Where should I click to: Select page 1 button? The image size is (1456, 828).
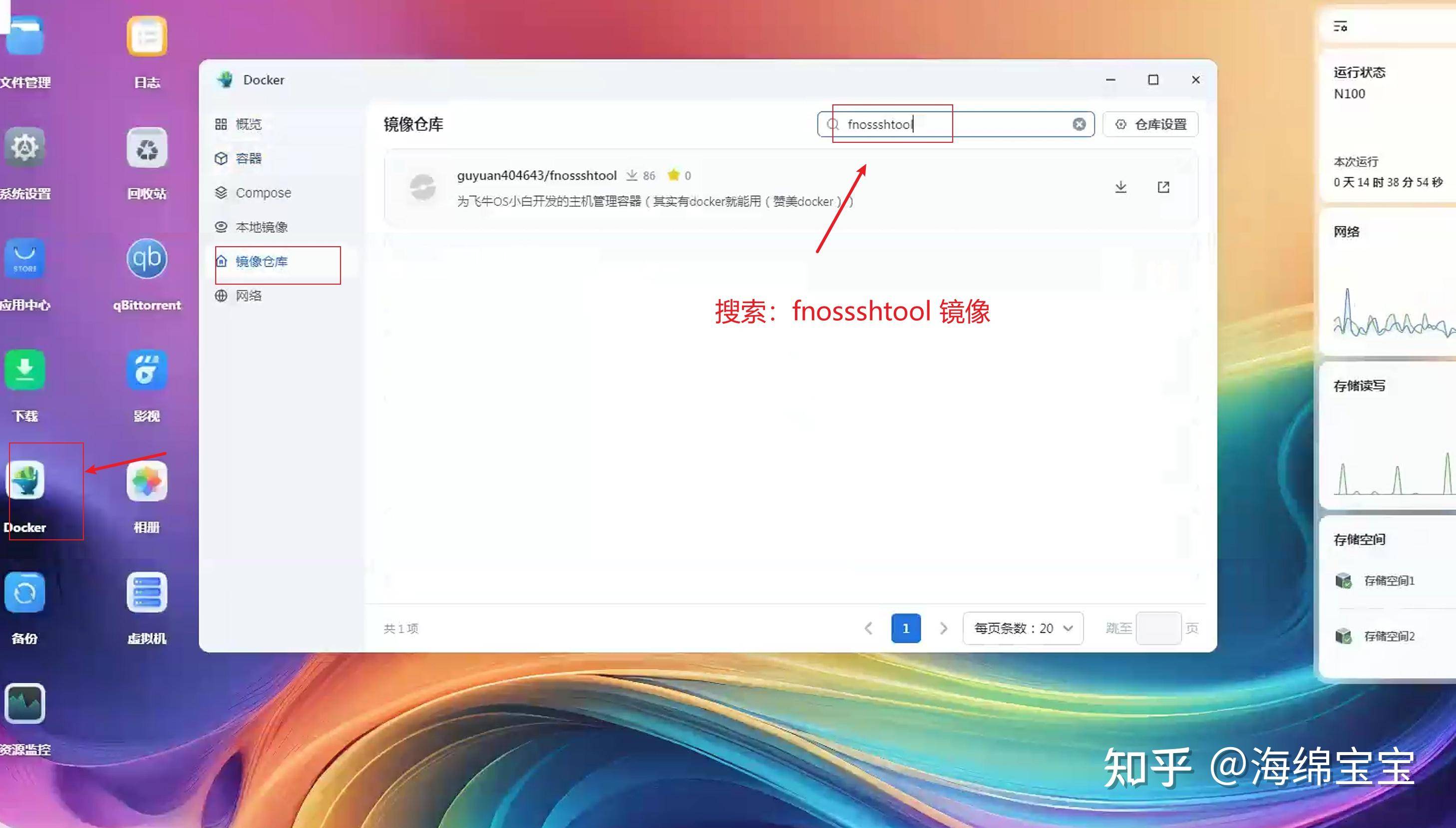[906, 628]
